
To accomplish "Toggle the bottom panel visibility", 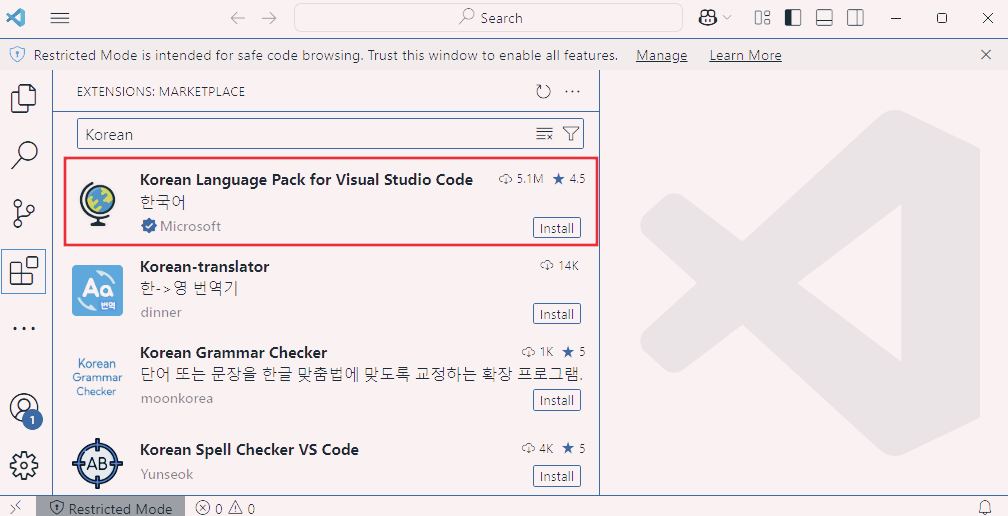I will [824, 18].
